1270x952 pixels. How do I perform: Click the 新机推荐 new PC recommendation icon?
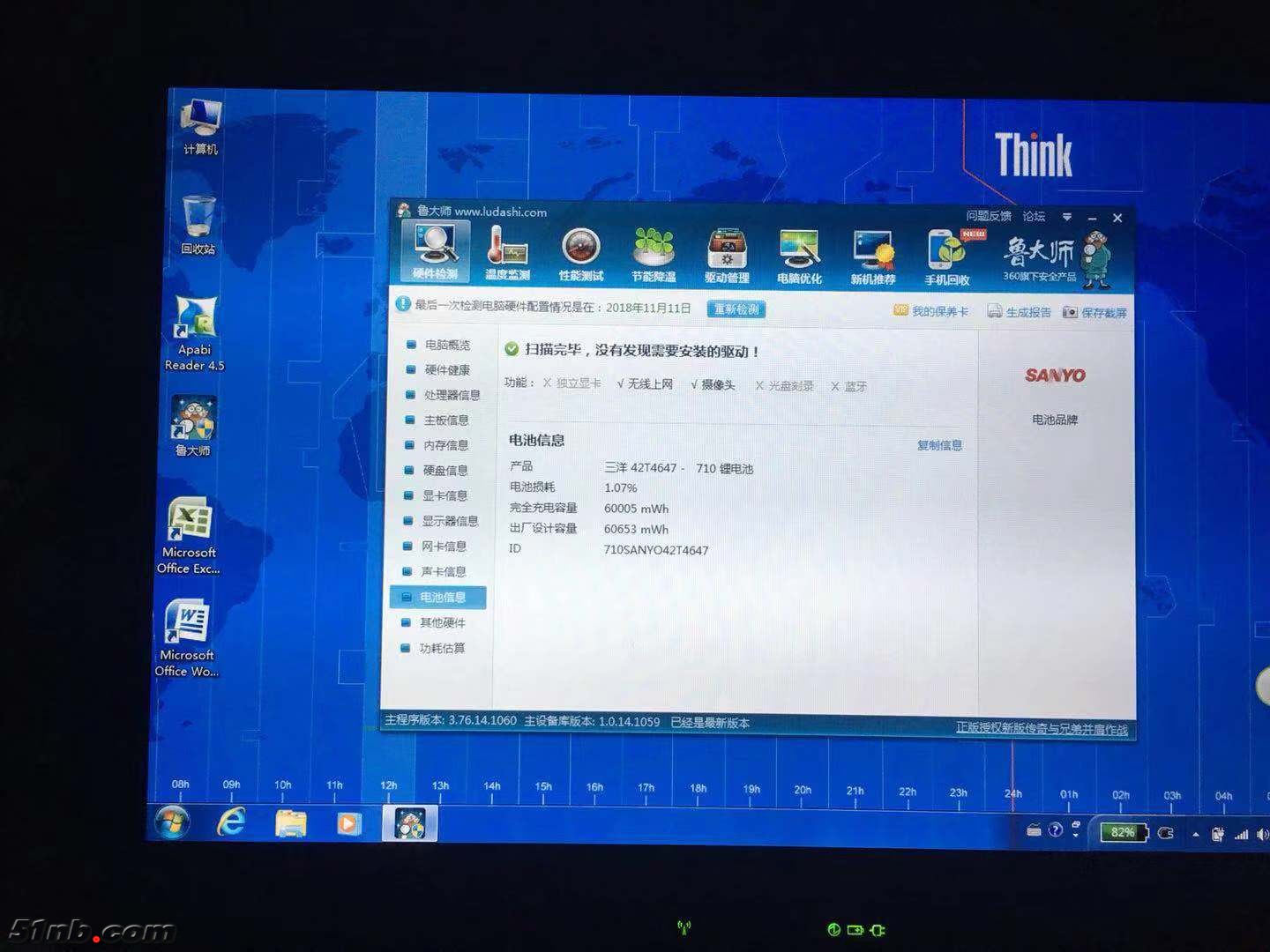coord(873,257)
